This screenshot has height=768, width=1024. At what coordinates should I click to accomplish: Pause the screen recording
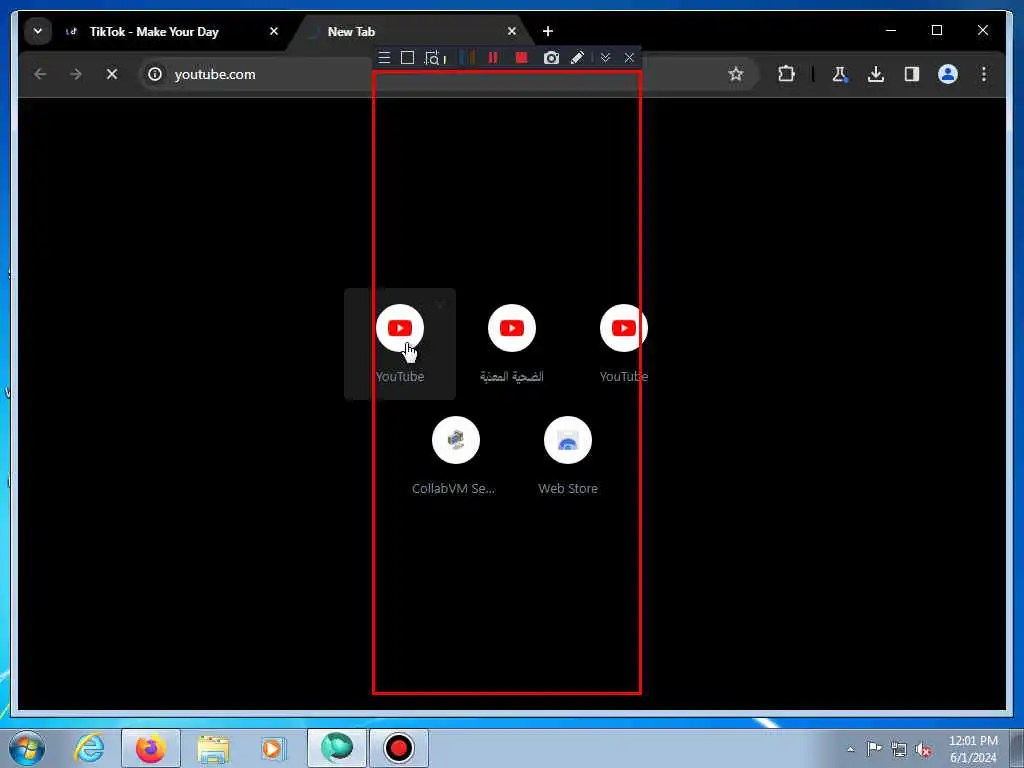[493, 57]
